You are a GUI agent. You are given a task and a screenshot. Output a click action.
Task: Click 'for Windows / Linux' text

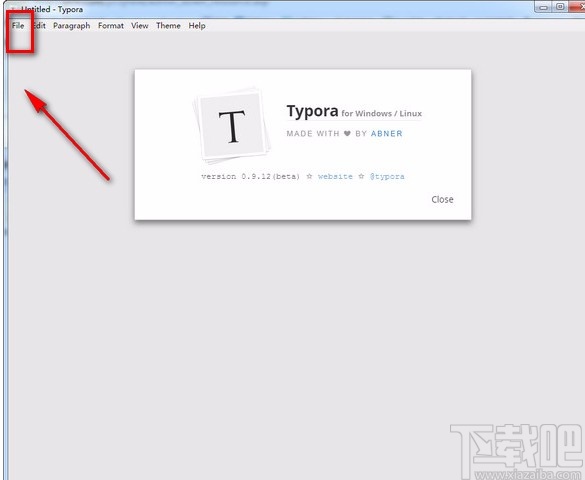pos(381,113)
